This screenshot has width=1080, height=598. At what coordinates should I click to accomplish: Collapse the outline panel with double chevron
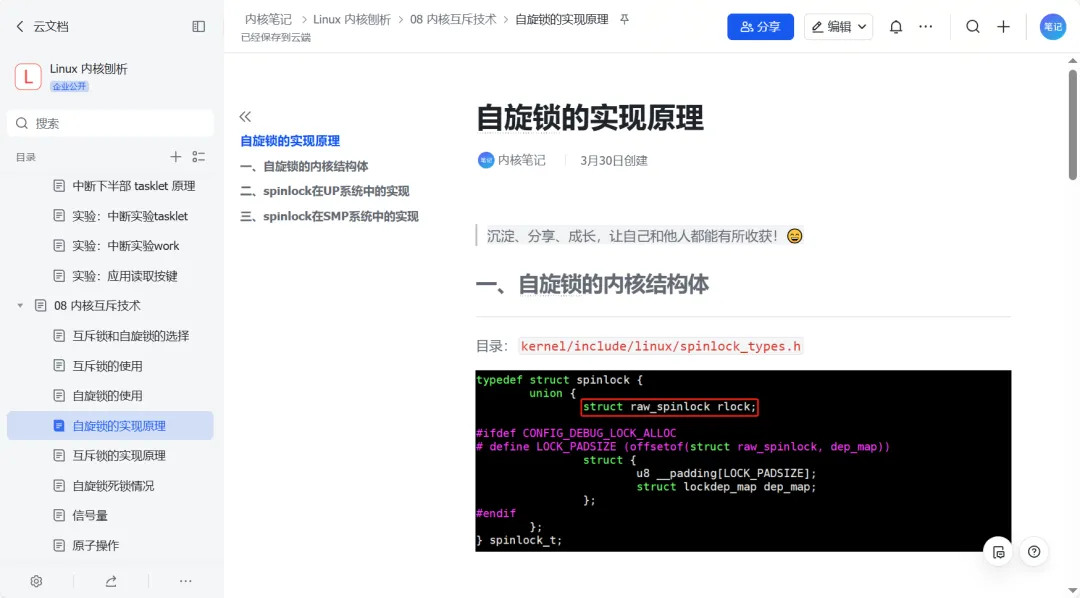pos(245,116)
